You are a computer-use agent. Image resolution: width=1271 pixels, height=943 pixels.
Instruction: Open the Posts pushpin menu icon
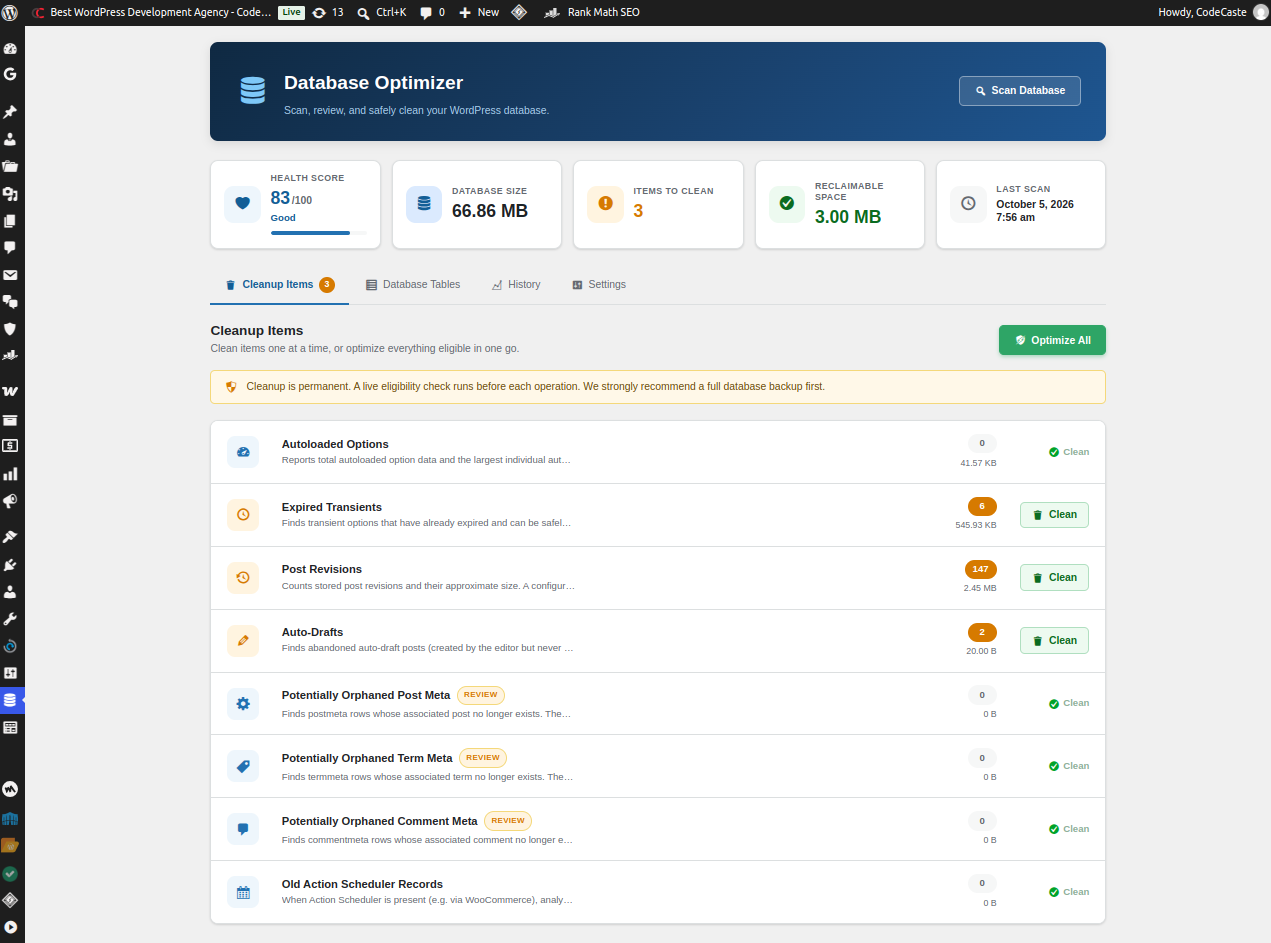pyautogui.click(x=10, y=112)
